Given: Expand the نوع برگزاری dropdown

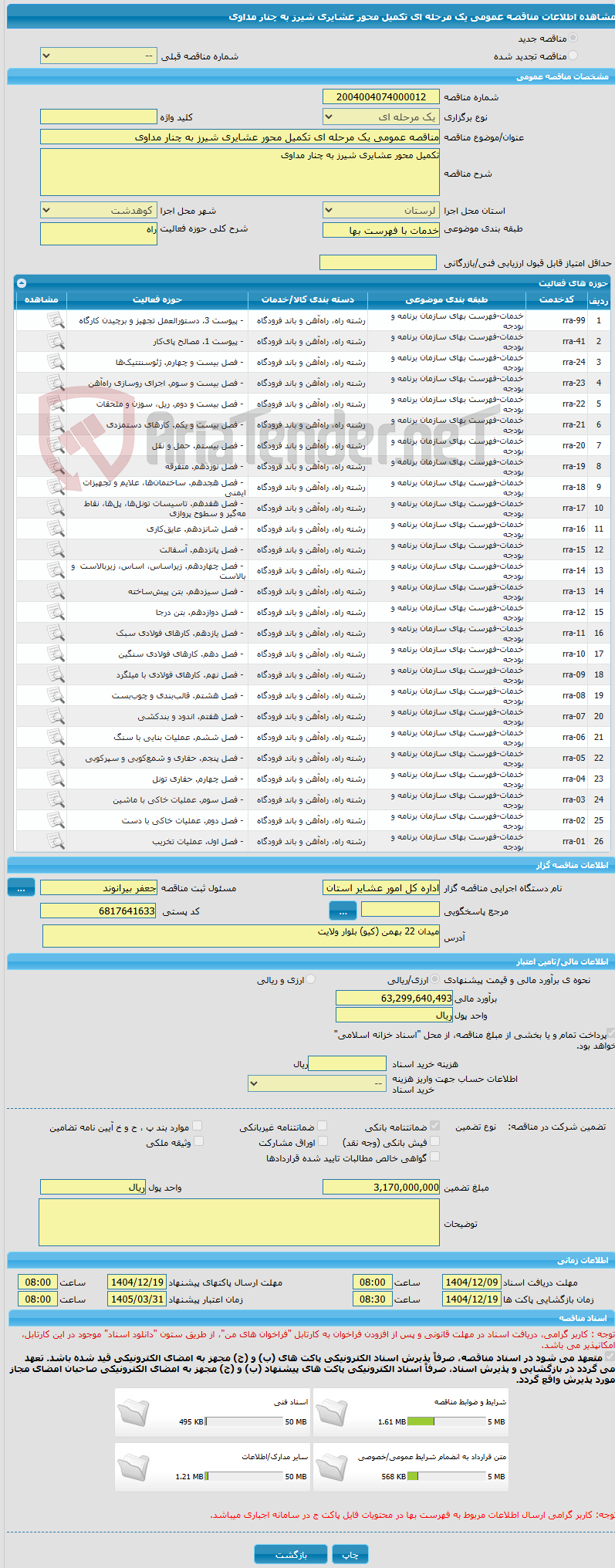Looking at the screenshot, I should 381,117.
